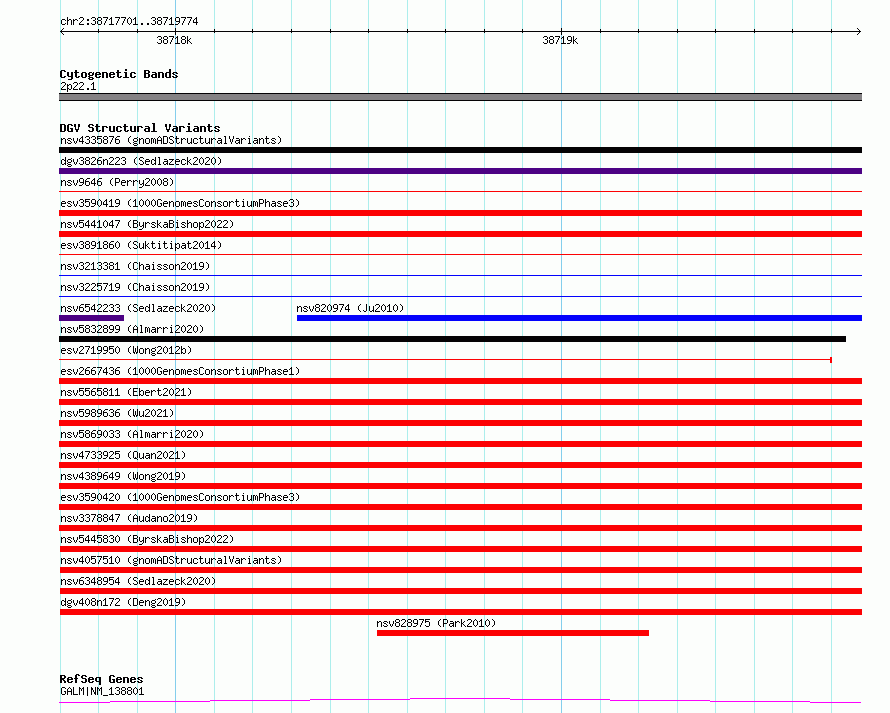Open nsv828975 Park2010 variant label

point(436,623)
